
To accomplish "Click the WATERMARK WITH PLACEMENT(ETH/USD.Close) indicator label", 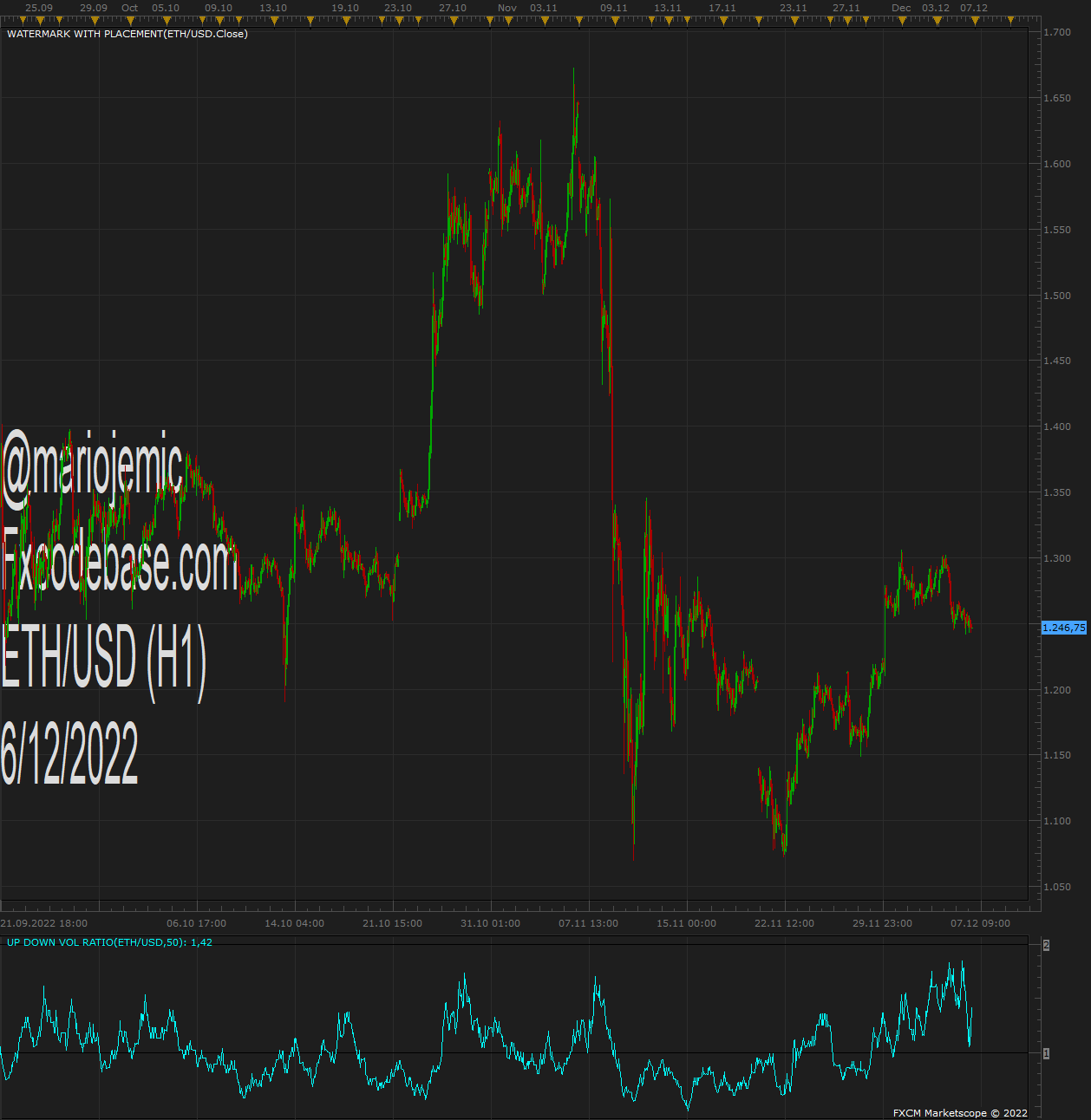I will 127,34.
